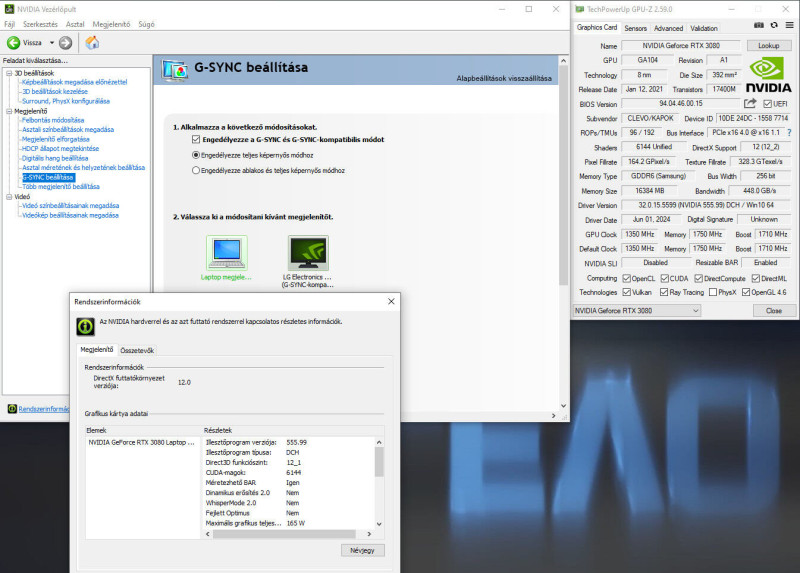Screen dimensions: 800x573
Task: Switch to the Validation tab in GPU-Z
Action: coord(704,28)
